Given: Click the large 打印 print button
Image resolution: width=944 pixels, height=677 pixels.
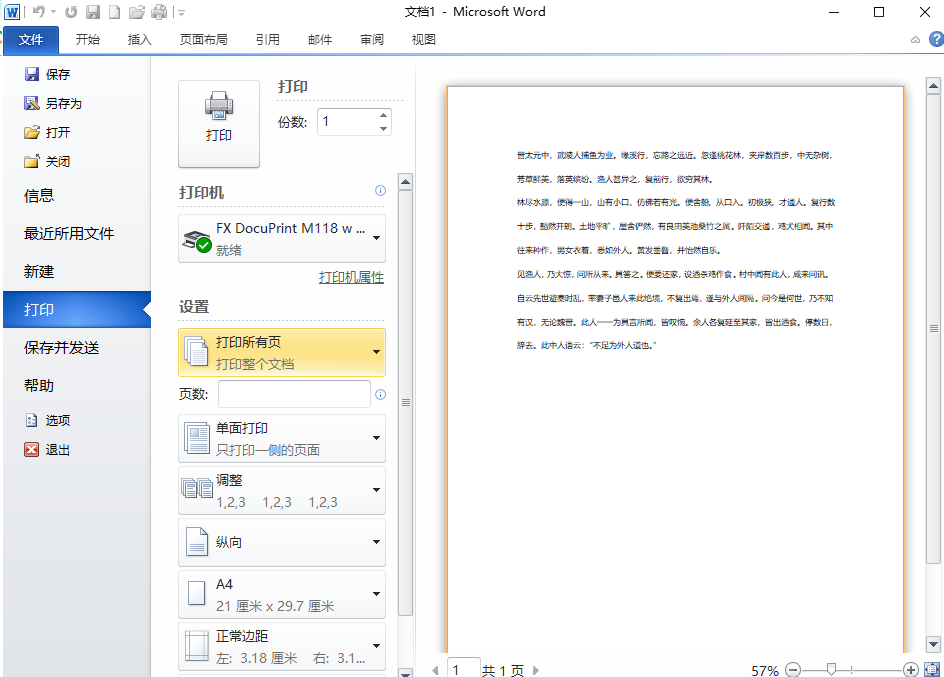Looking at the screenshot, I should tap(219, 124).
